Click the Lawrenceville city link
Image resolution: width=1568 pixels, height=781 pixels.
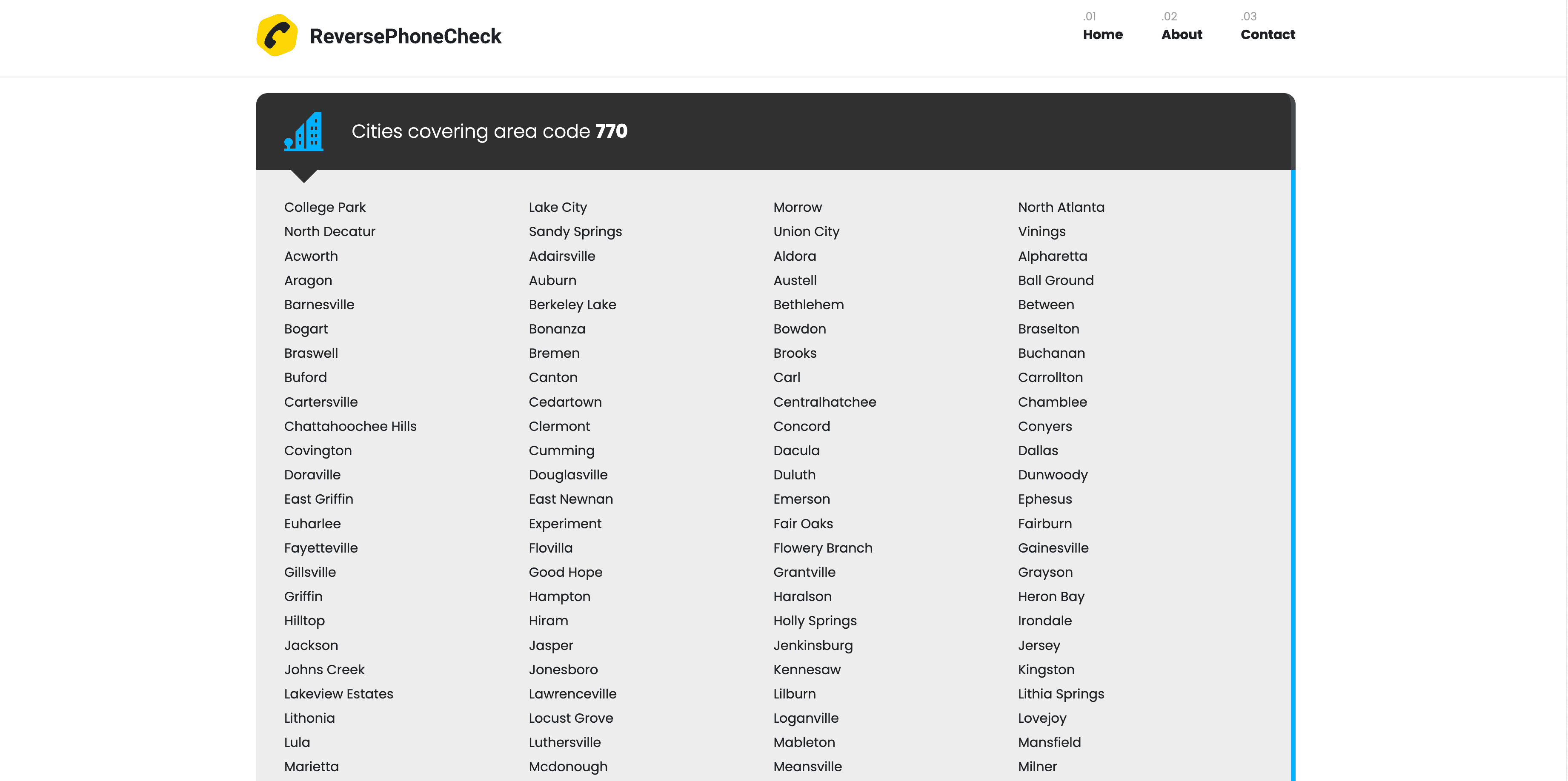pyautogui.click(x=572, y=694)
